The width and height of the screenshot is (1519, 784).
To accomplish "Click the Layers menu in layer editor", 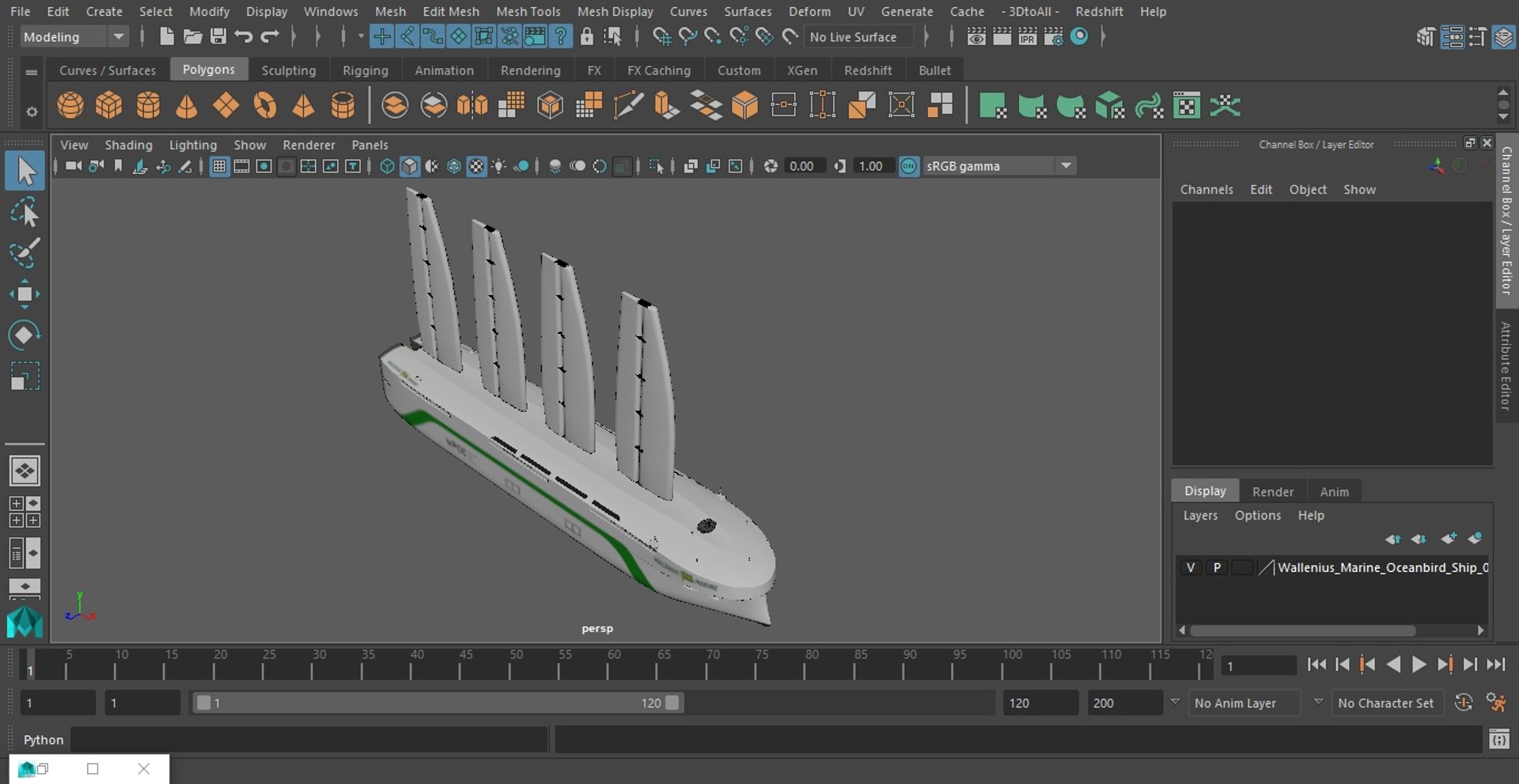I will pyautogui.click(x=1200, y=515).
